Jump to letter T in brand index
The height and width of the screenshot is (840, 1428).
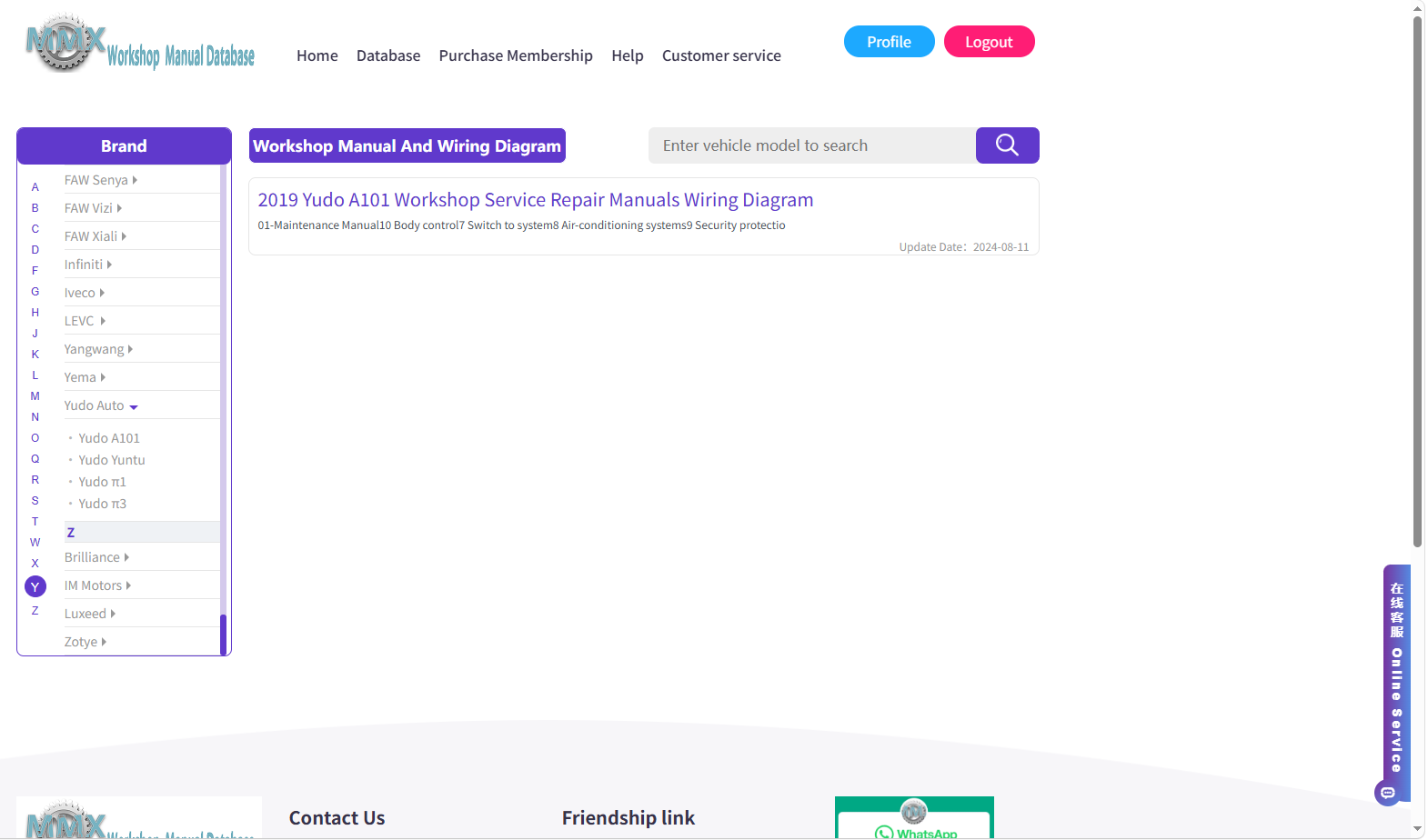[35, 522]
